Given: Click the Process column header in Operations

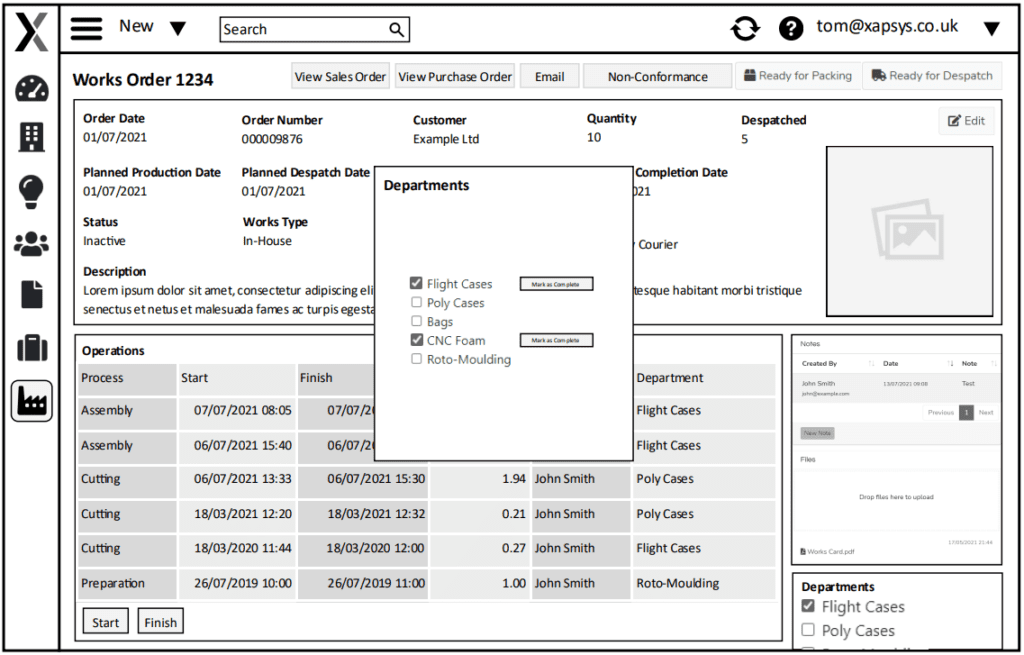Looking at the screenshot, I should [127, 379].
